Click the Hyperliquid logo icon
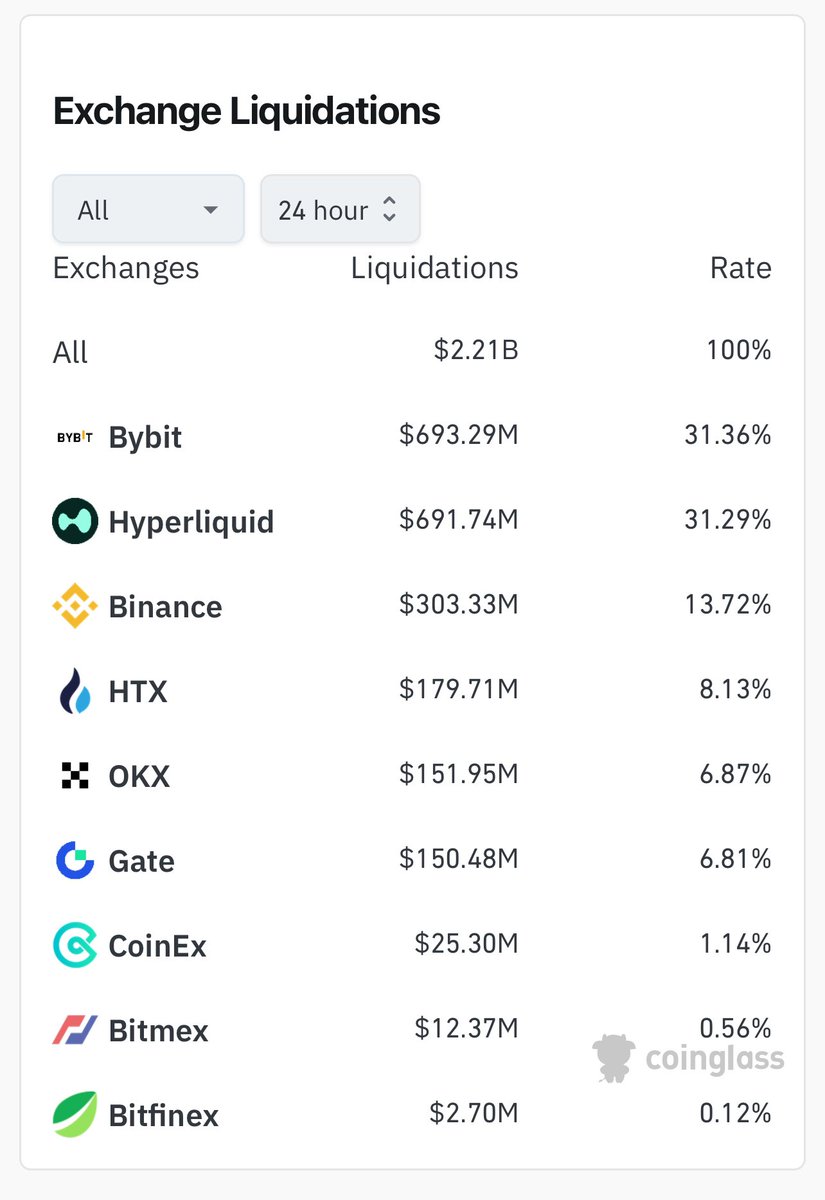Image resolution: width=825 pixels, height=1200 pixels. pyautogui.click(x=75, y=521)
